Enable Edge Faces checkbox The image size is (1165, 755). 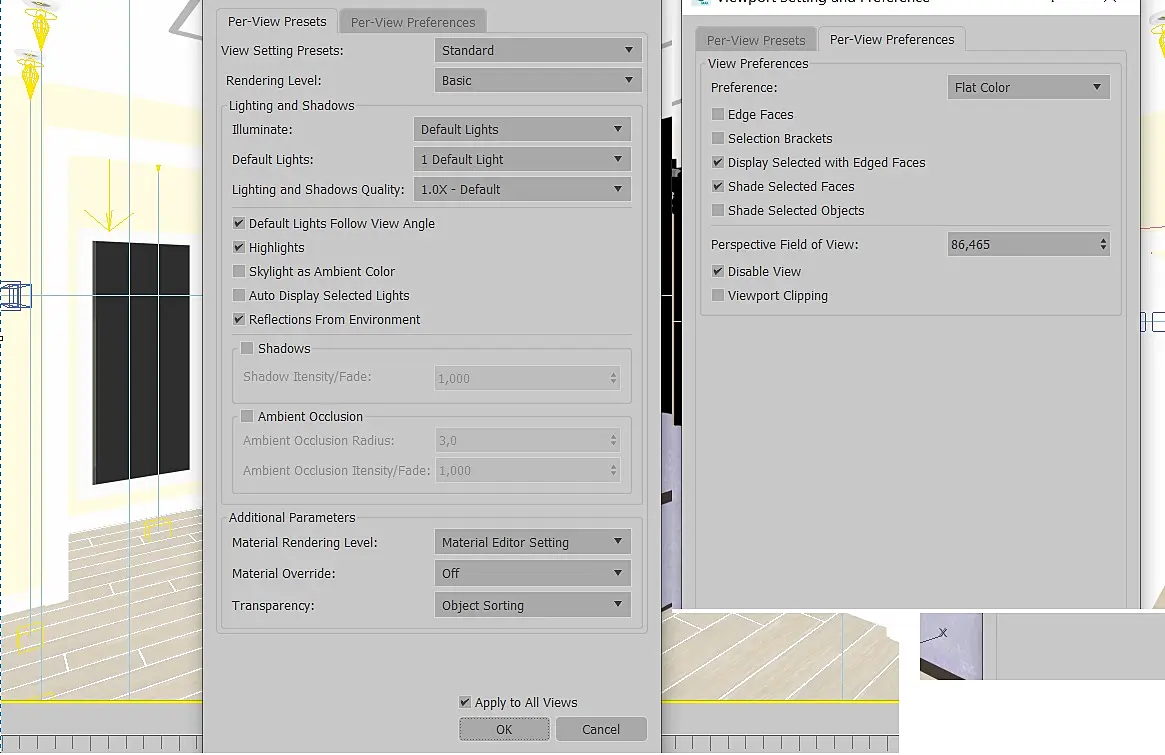click(718, 114)
